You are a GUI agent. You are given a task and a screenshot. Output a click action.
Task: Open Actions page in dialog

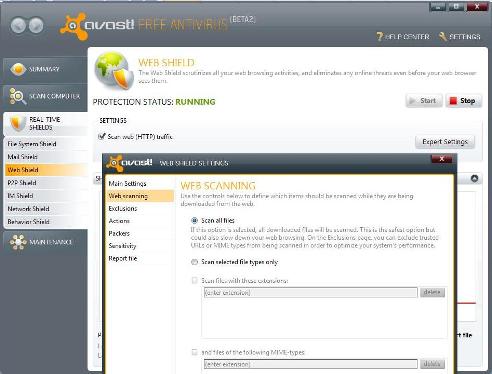pyautogui.click(x=140, y=221)
